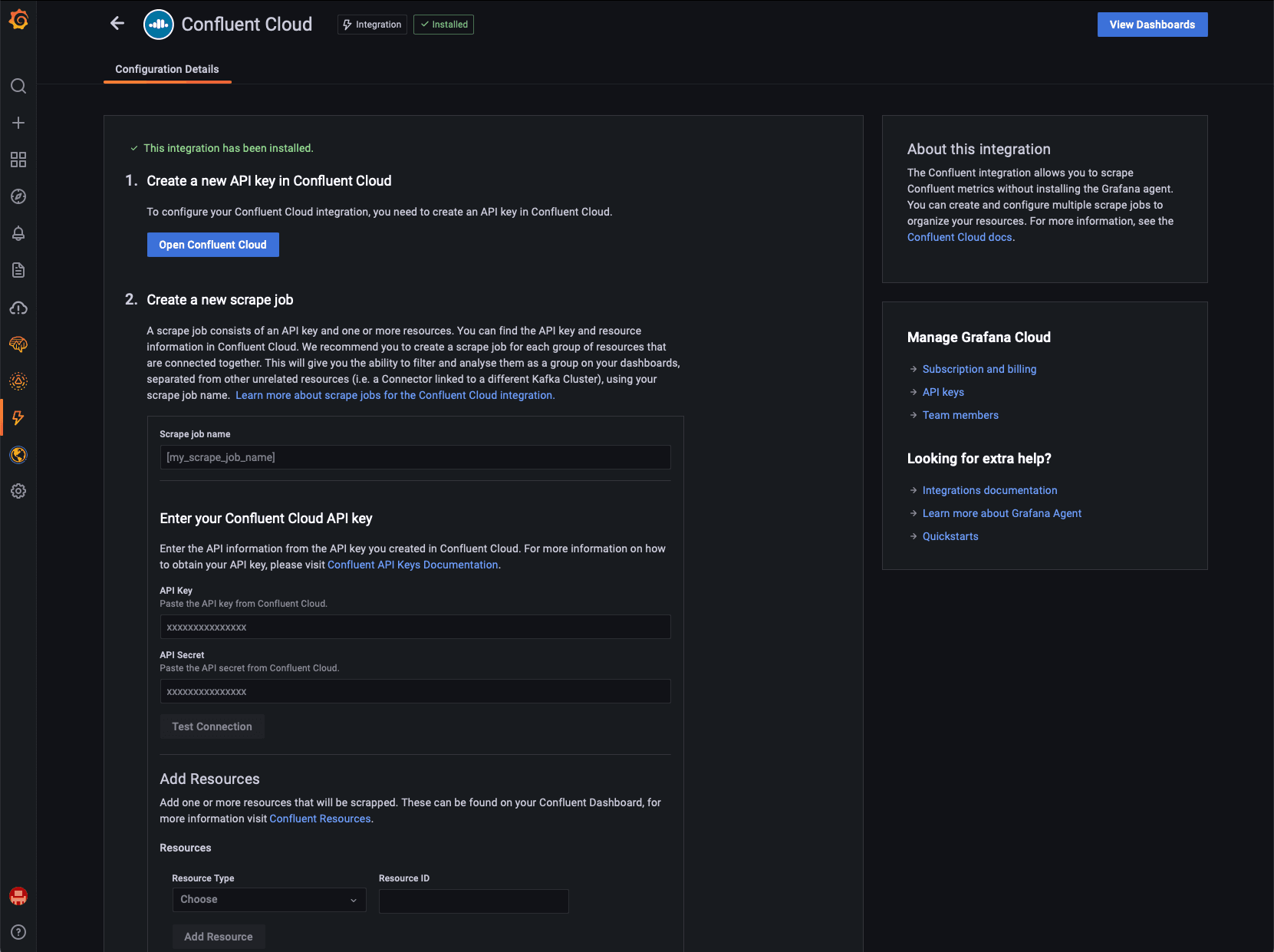
Task: Follow the Subscription and billing link
Action: click(979, 369)
